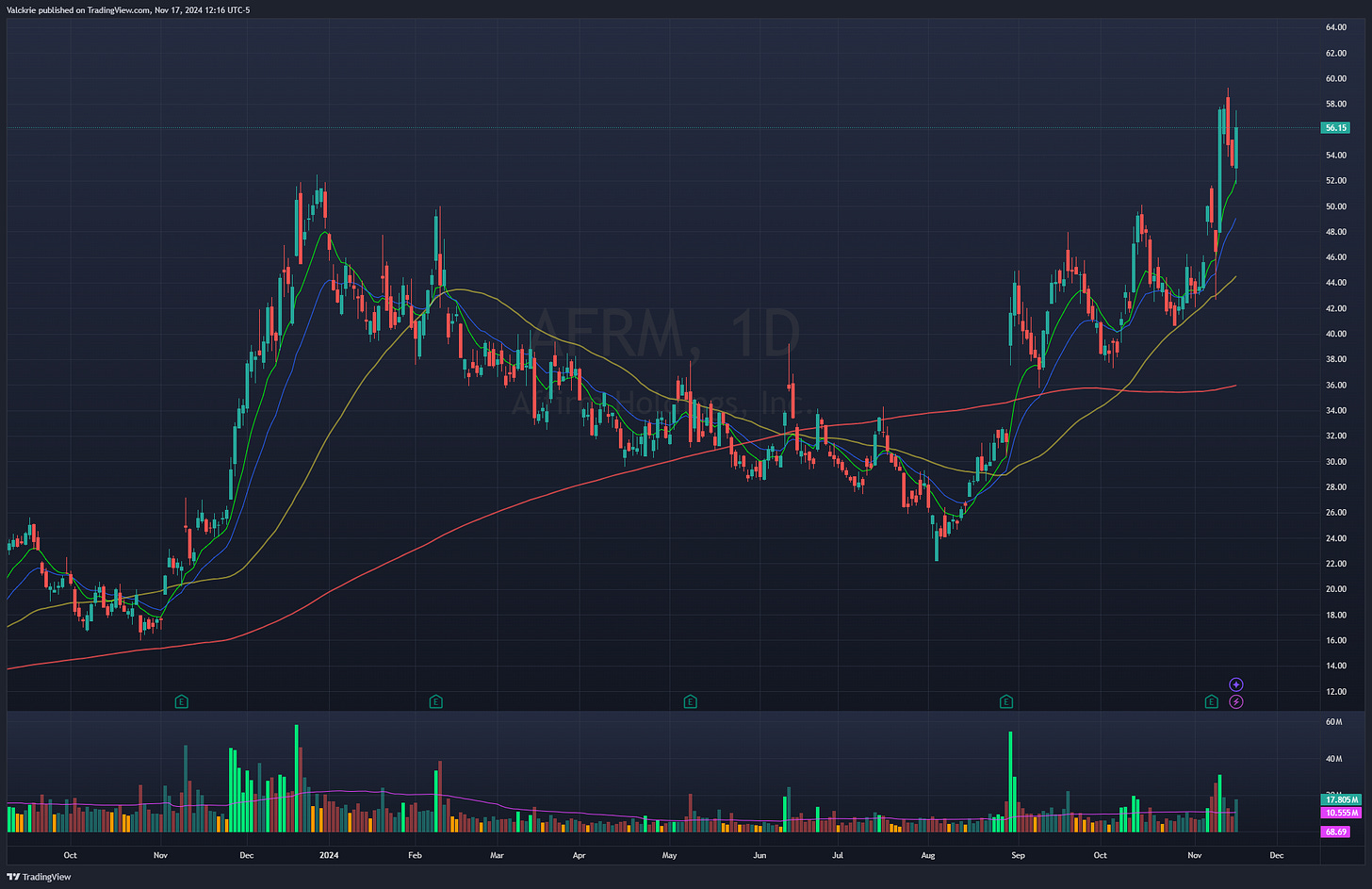Viewport: 1372px width, 889px height.
Task: Click the 10.555M volume average label
Action: click(1341, 812)
